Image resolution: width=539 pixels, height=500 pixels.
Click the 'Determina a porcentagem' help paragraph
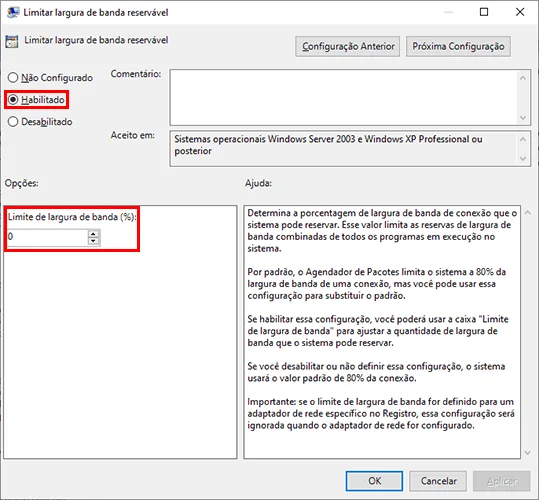coord(382,231)
